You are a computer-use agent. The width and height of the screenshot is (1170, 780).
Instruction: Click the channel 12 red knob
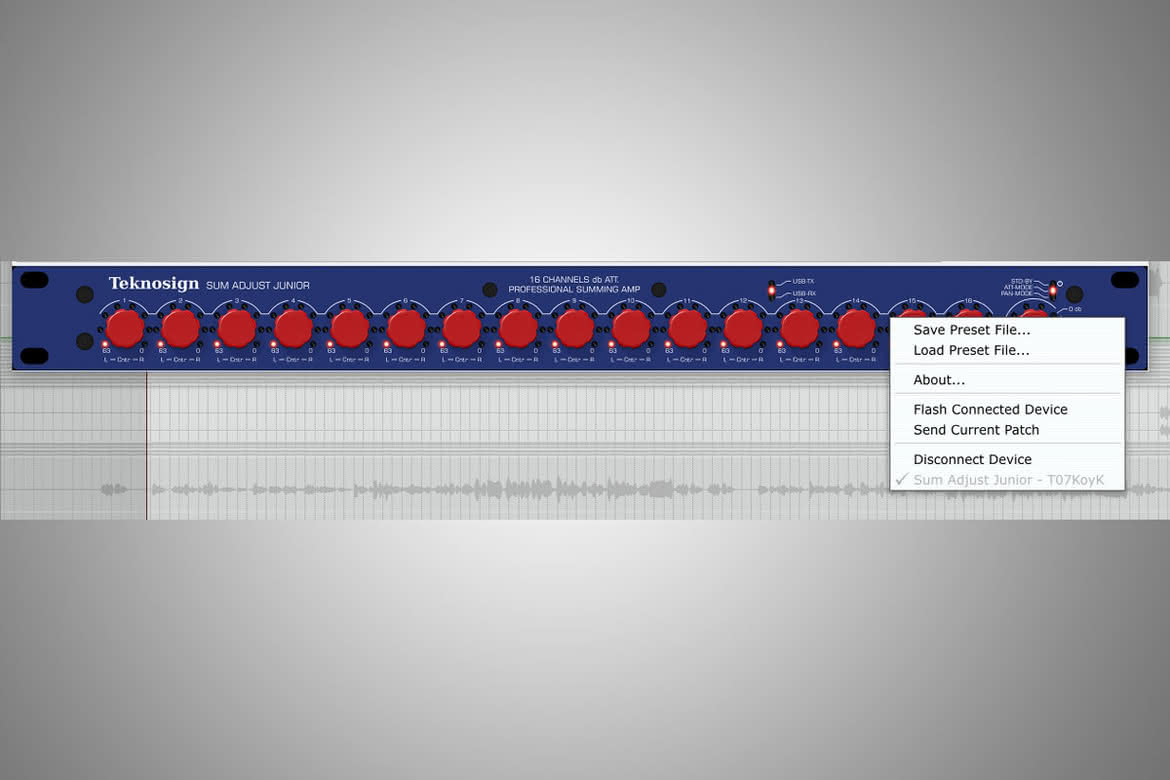click(743, 328)
